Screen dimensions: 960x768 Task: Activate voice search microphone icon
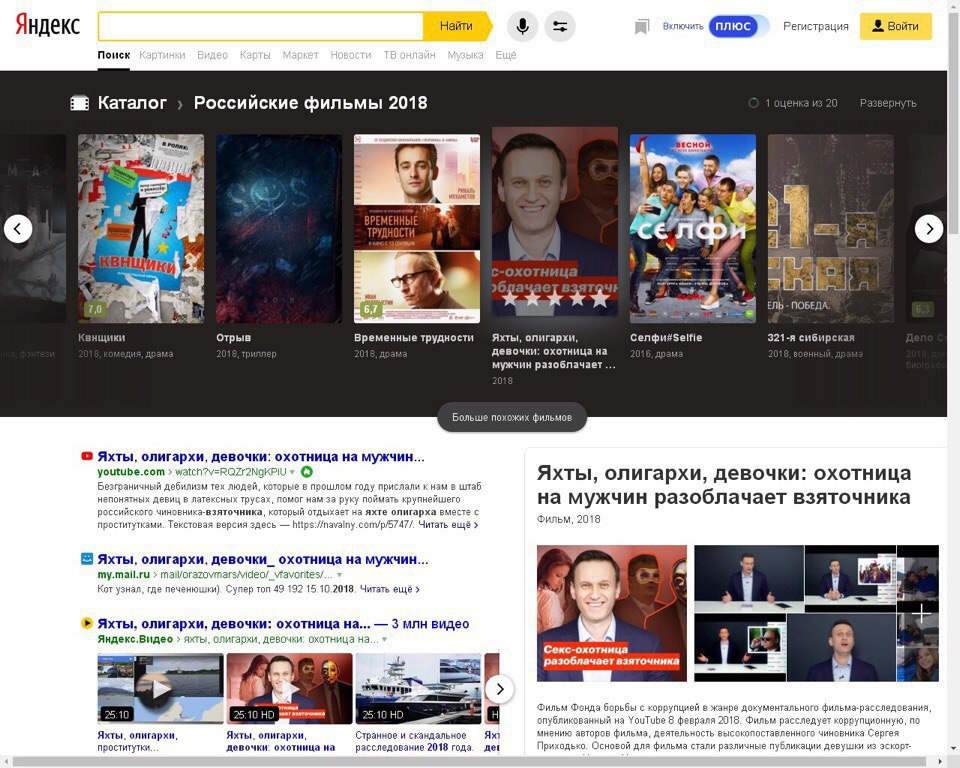522,26
